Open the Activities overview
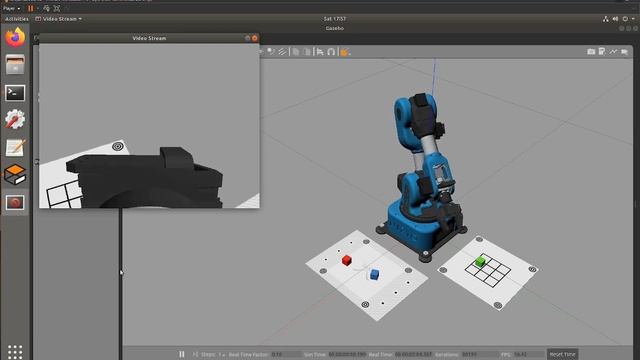 coord(17,19)
